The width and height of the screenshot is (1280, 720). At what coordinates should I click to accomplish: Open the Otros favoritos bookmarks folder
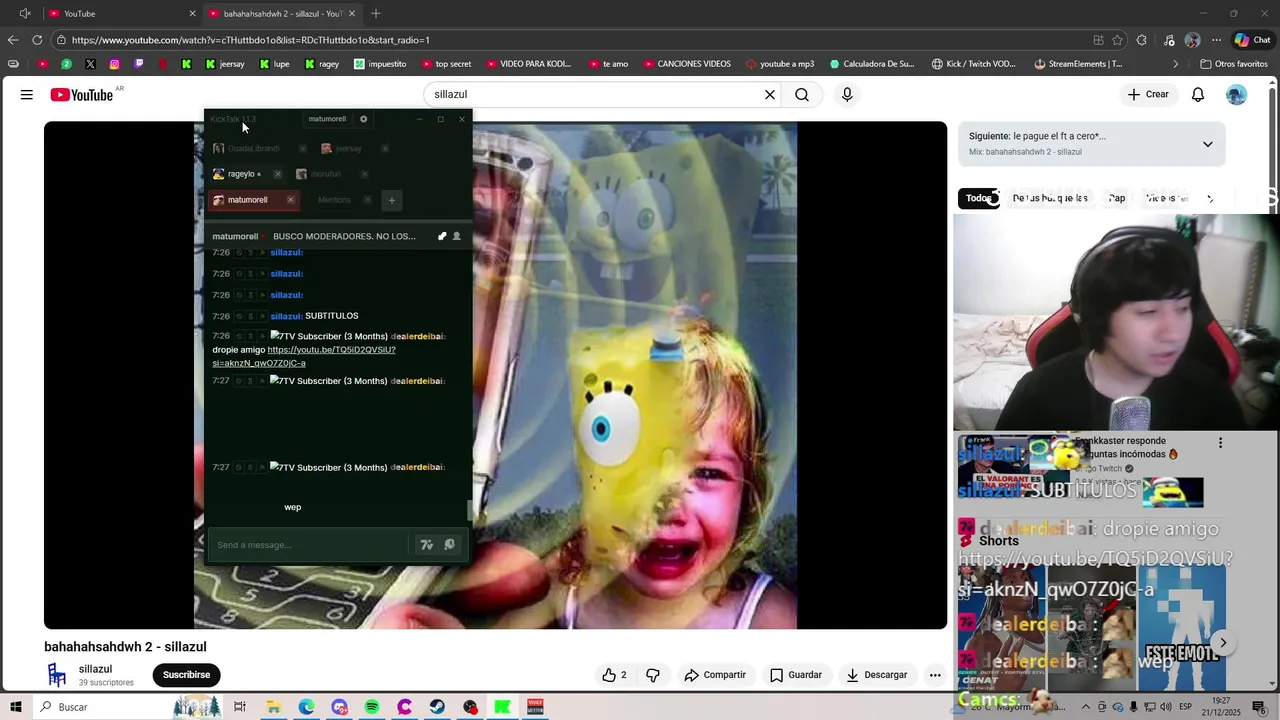tap(1233, 64)
